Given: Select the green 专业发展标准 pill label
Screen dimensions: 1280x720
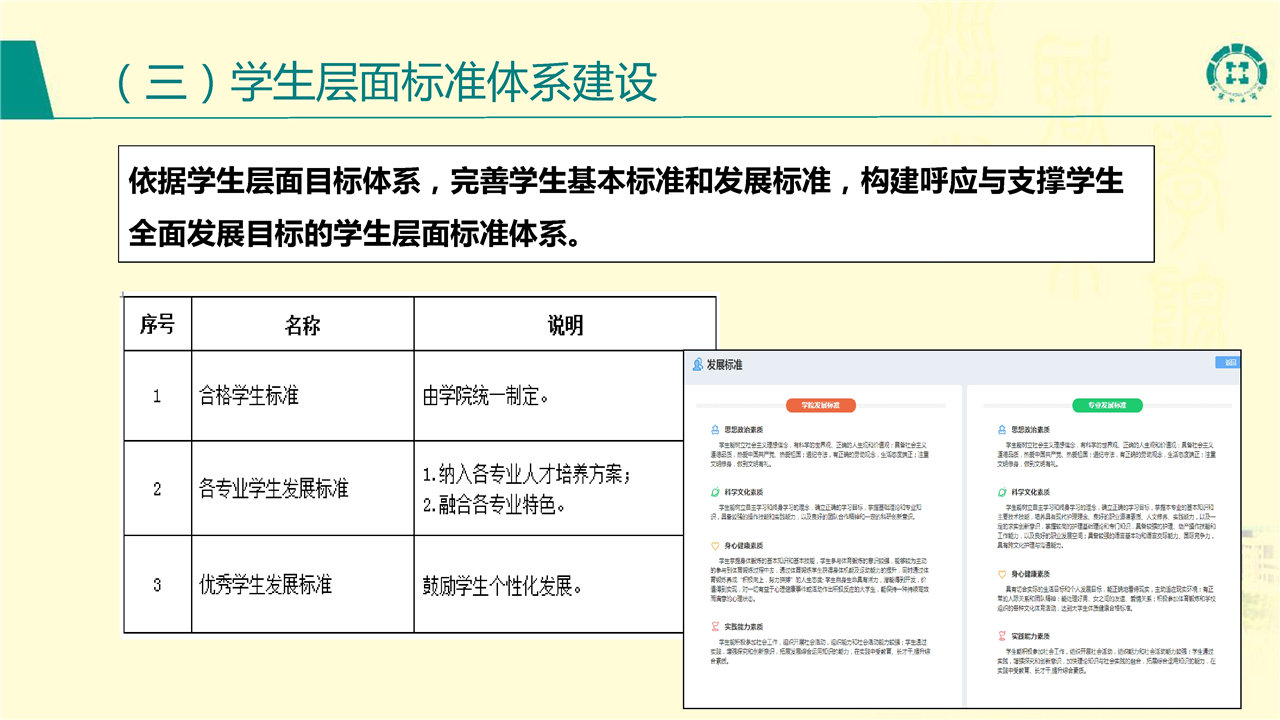Looking at the screenshot, I should pos(1106,405).
